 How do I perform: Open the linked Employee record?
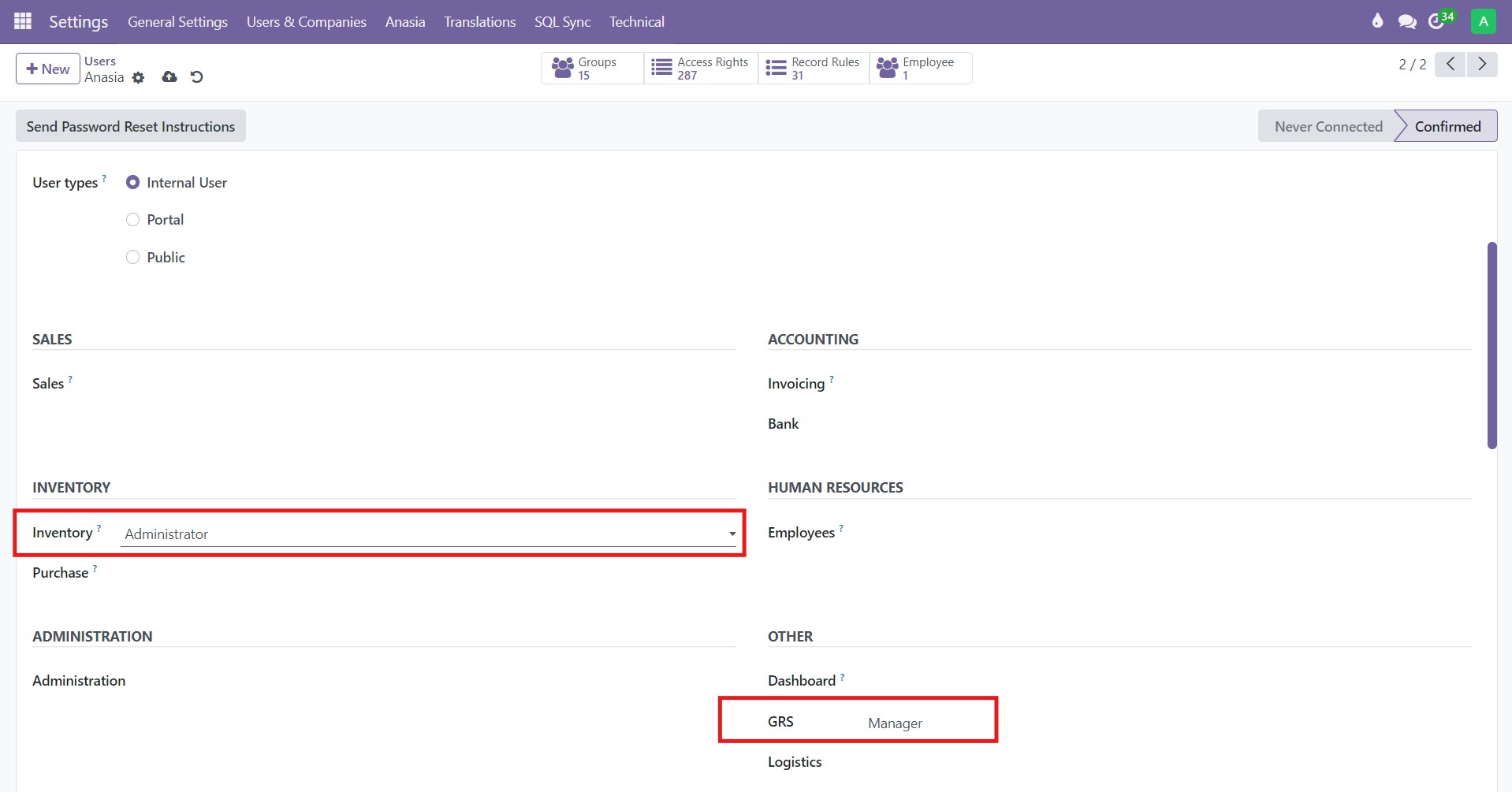point(919,68)
